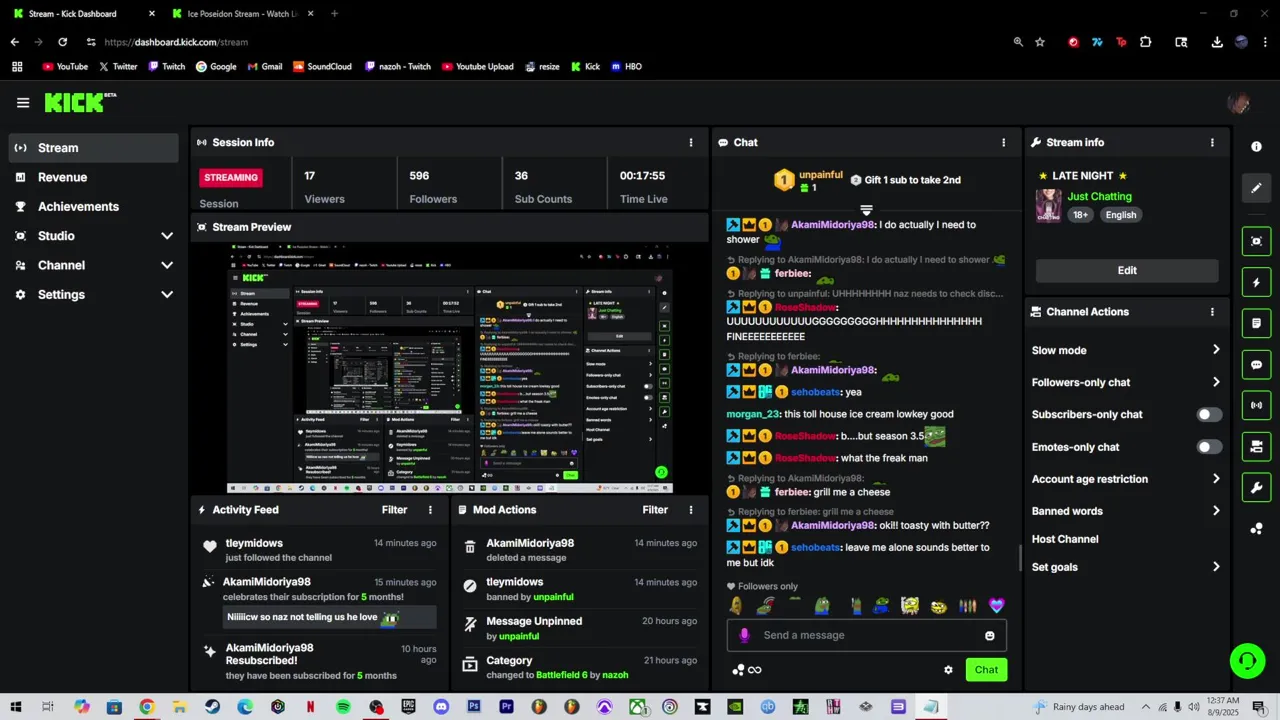The height and width of the screenshot is (720, 1280).
Task: Click Battlefield 6 category link
Action: pos(562,675)
